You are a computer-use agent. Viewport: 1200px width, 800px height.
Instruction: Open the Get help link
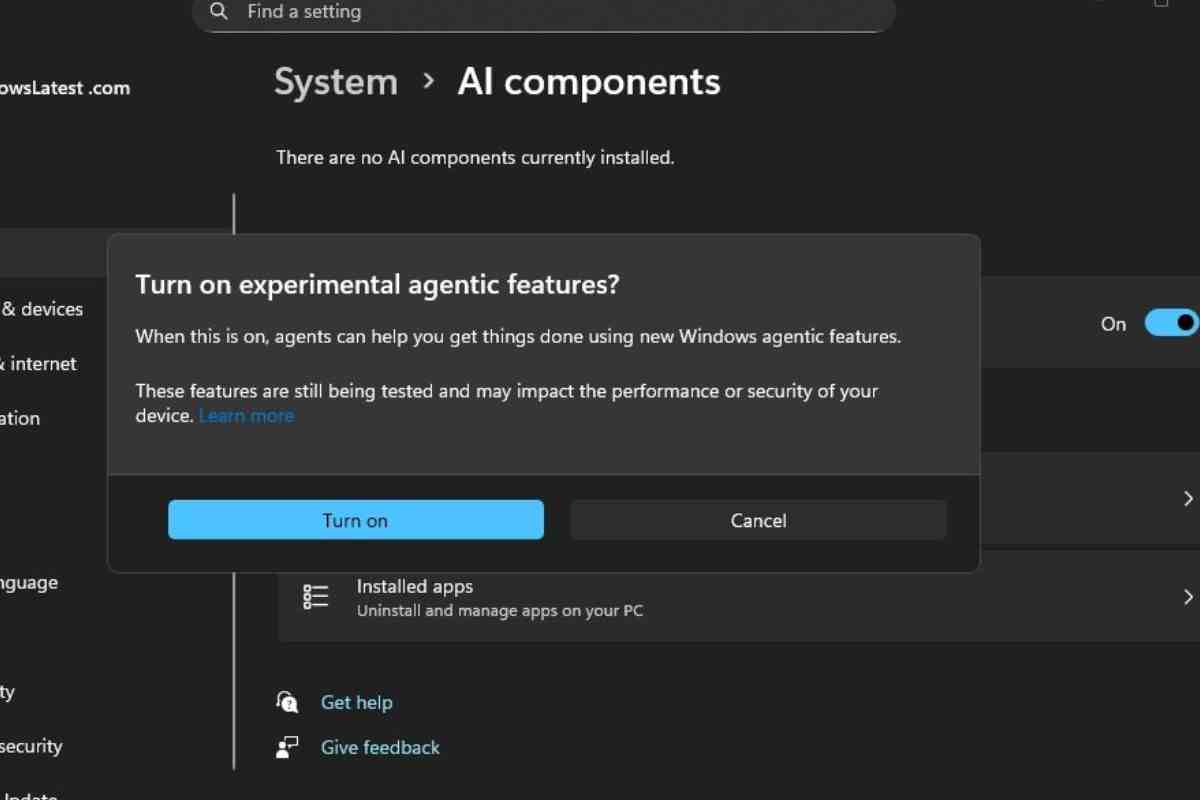[356, 702]
